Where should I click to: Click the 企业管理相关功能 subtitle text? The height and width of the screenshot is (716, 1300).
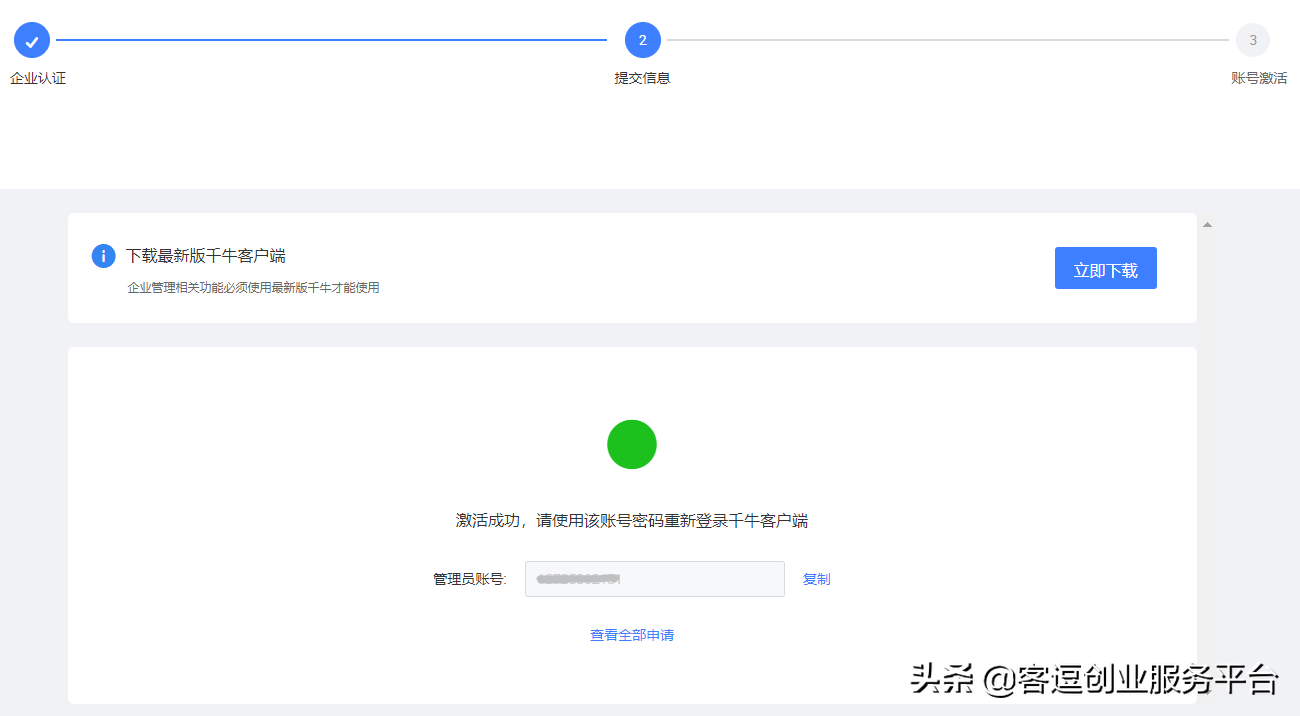(x=253, y=286)
